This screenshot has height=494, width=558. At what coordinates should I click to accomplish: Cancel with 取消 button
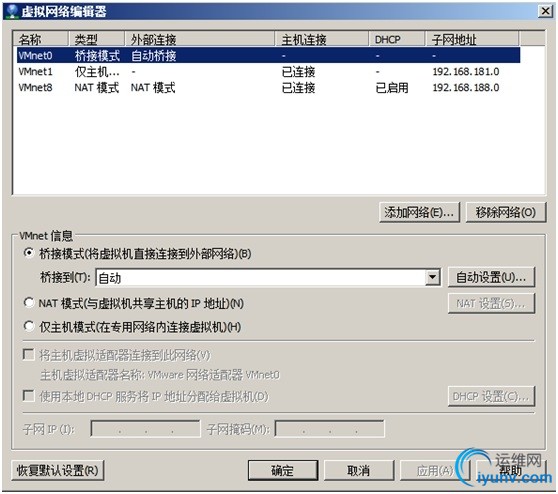tap(359, 471)
